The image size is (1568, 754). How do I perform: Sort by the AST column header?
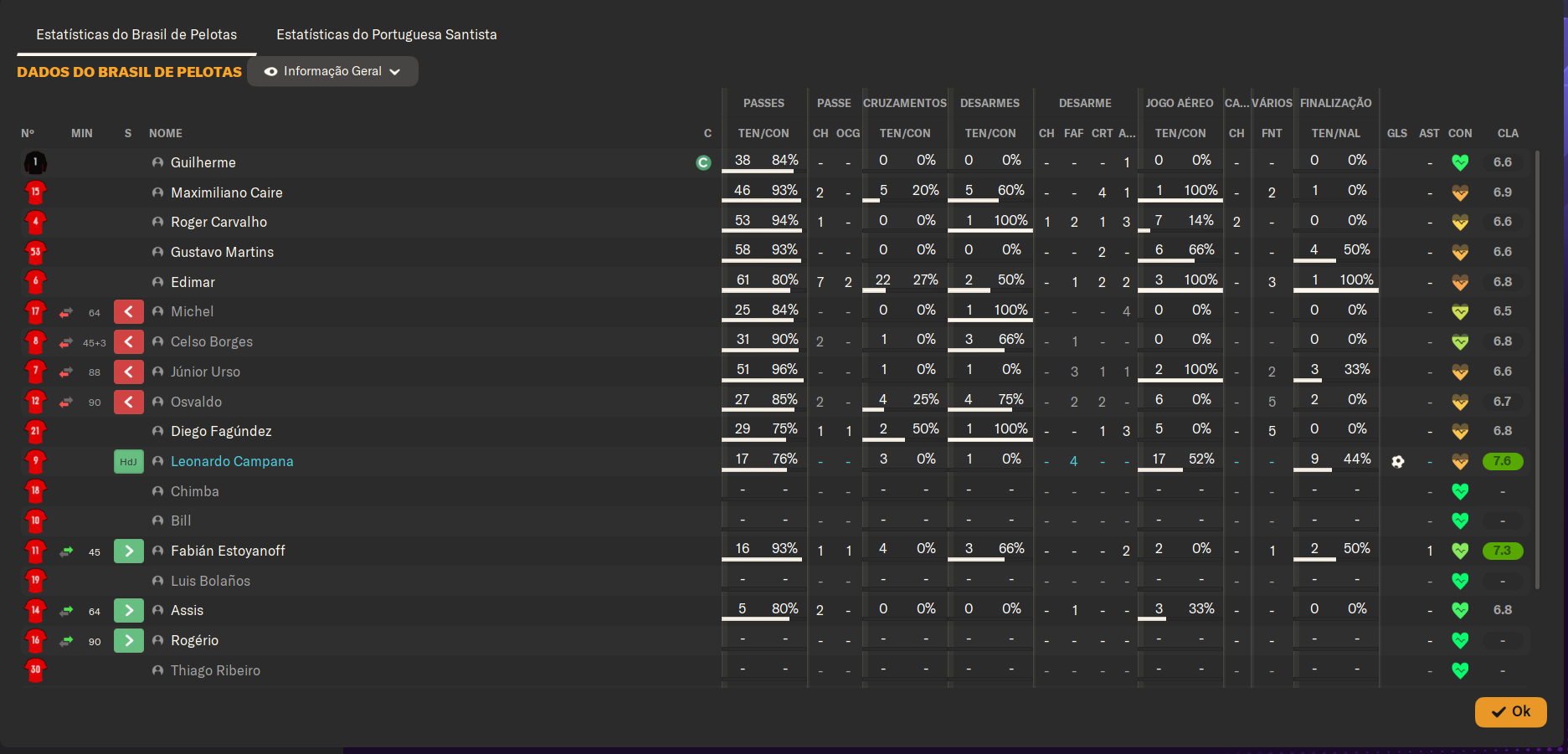[x=1429, y=133]
